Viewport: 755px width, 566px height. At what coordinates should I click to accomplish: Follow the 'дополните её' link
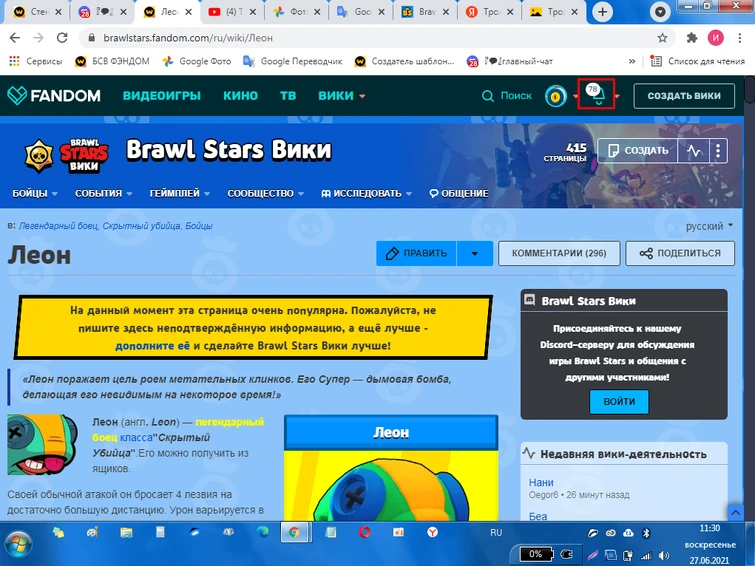(x=153, y=346)
